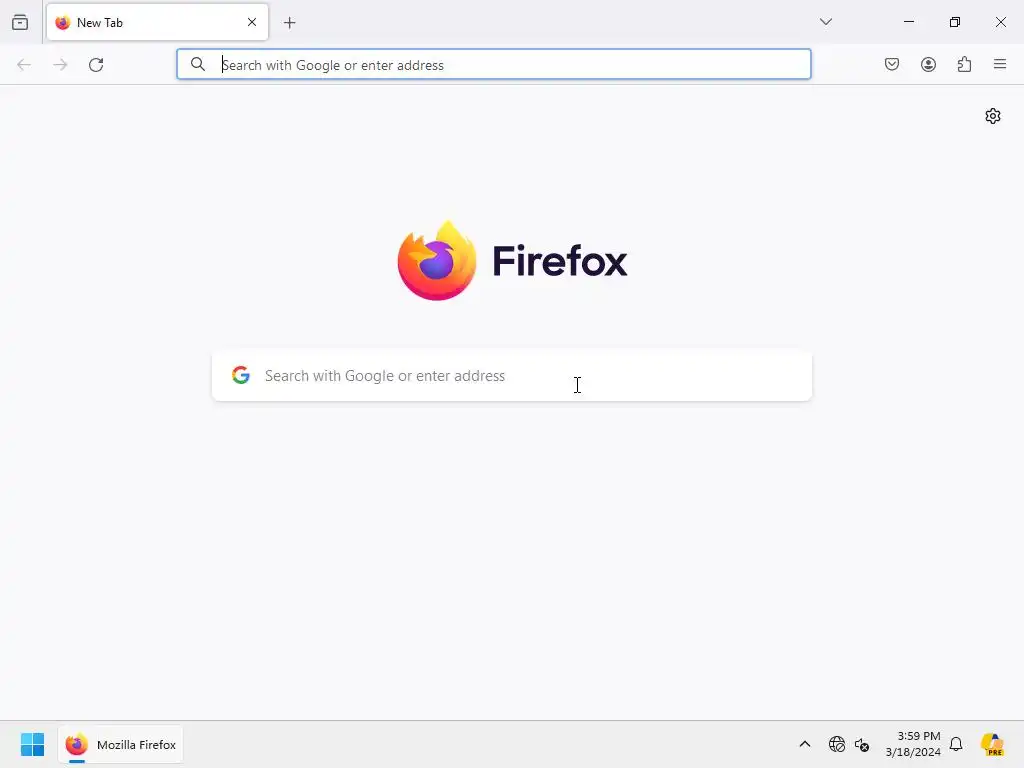This screenshot has height=768, width=1024.
Task: Open the clock showing 3:59 PM
Action: pyautogui.click(x=913, y=744)
